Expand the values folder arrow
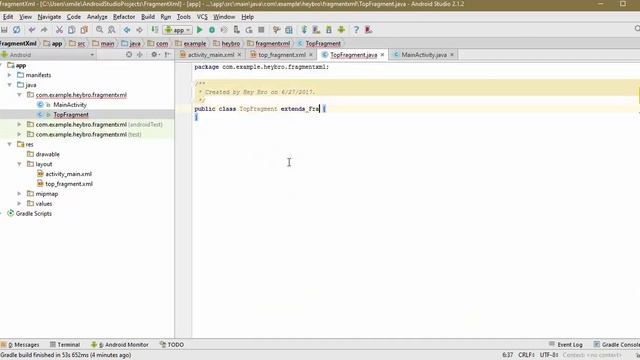Screen dimensions: 640x360 19,203
